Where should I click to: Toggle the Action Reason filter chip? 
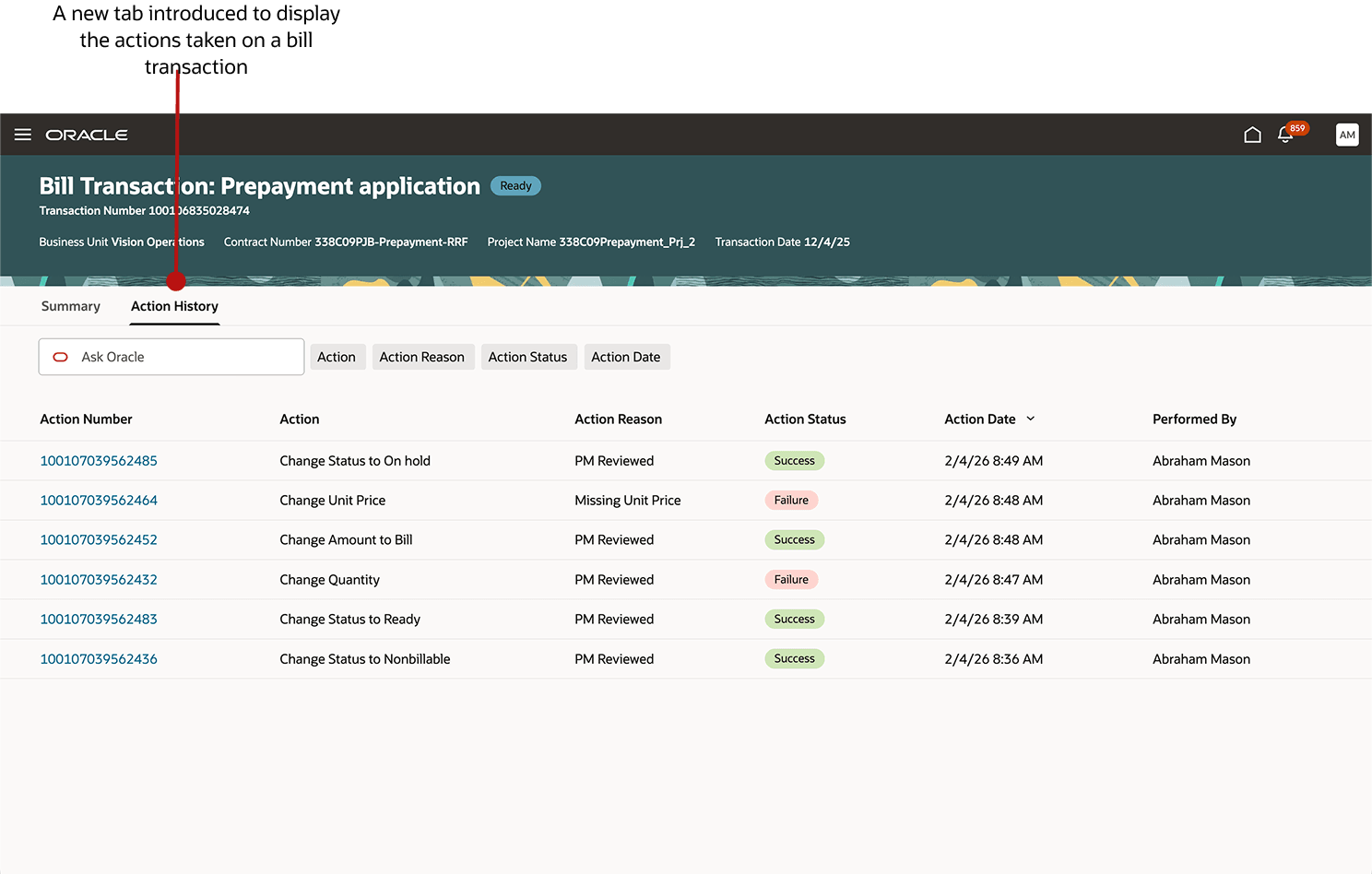click(423, 357)
